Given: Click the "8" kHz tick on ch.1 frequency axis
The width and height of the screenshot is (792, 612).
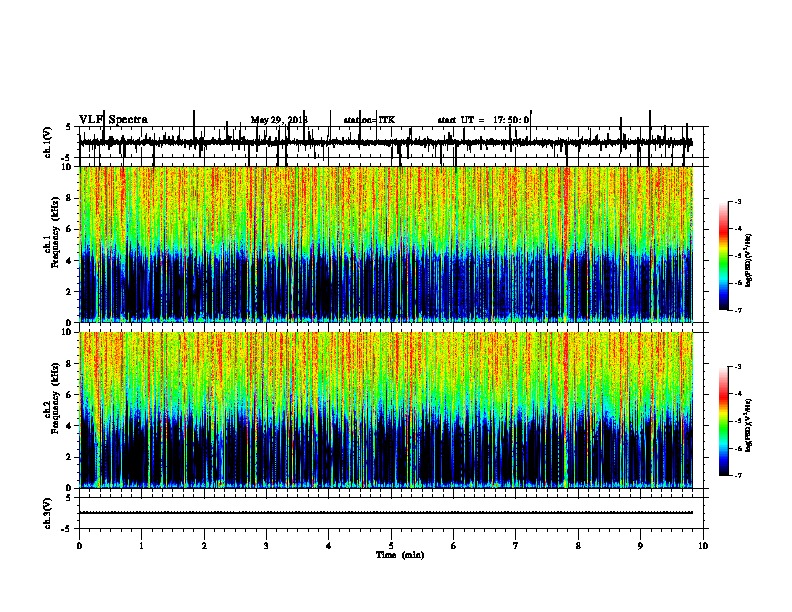Looking at the screenshot, I should click(x=70, y=198).
